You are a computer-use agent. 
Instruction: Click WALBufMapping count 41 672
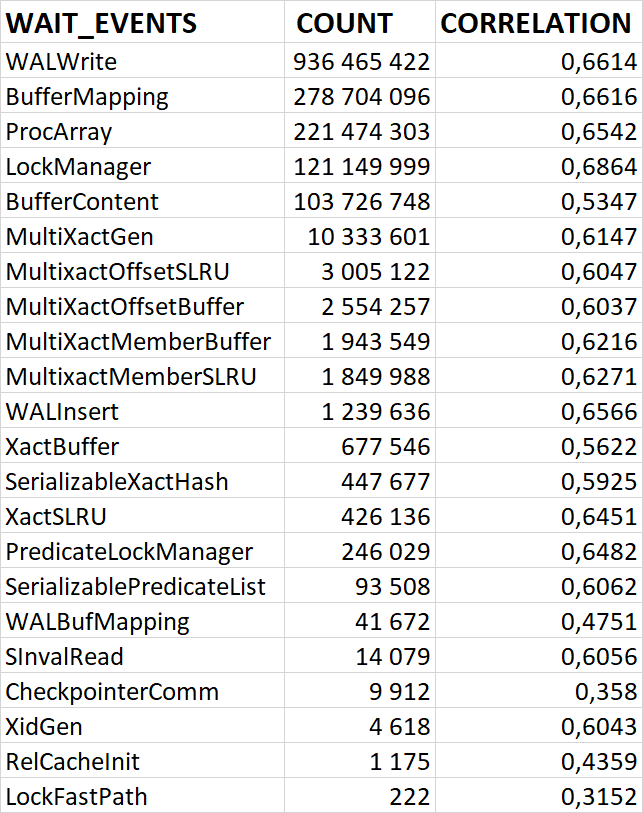tap(392, 622)
